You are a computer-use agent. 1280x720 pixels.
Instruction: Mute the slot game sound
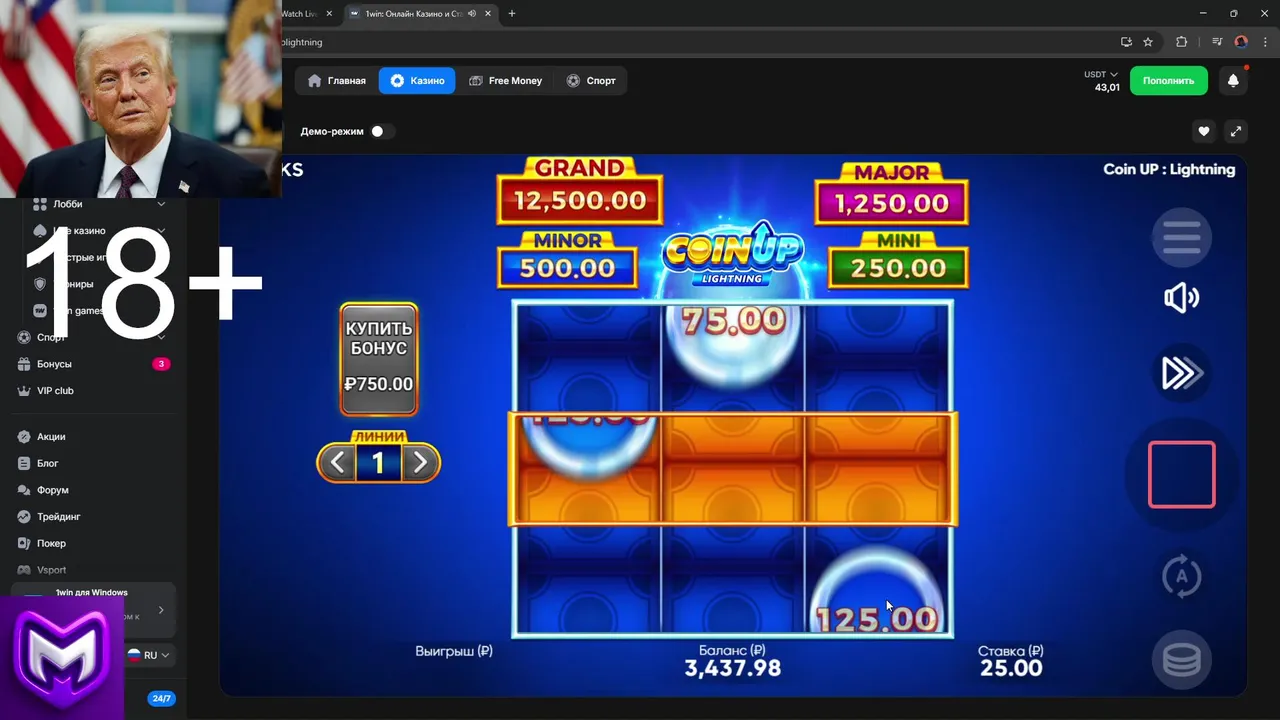click(1181, 298)
